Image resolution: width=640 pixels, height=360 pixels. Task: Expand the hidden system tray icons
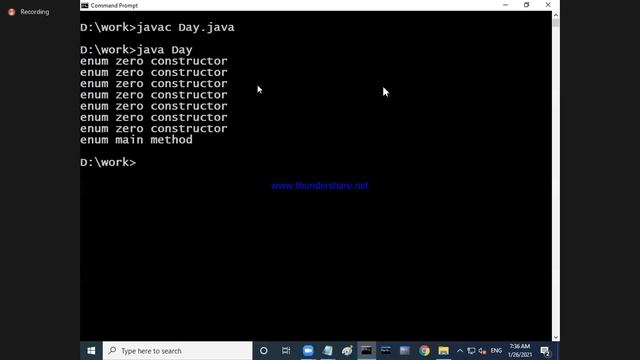[460, 351]
